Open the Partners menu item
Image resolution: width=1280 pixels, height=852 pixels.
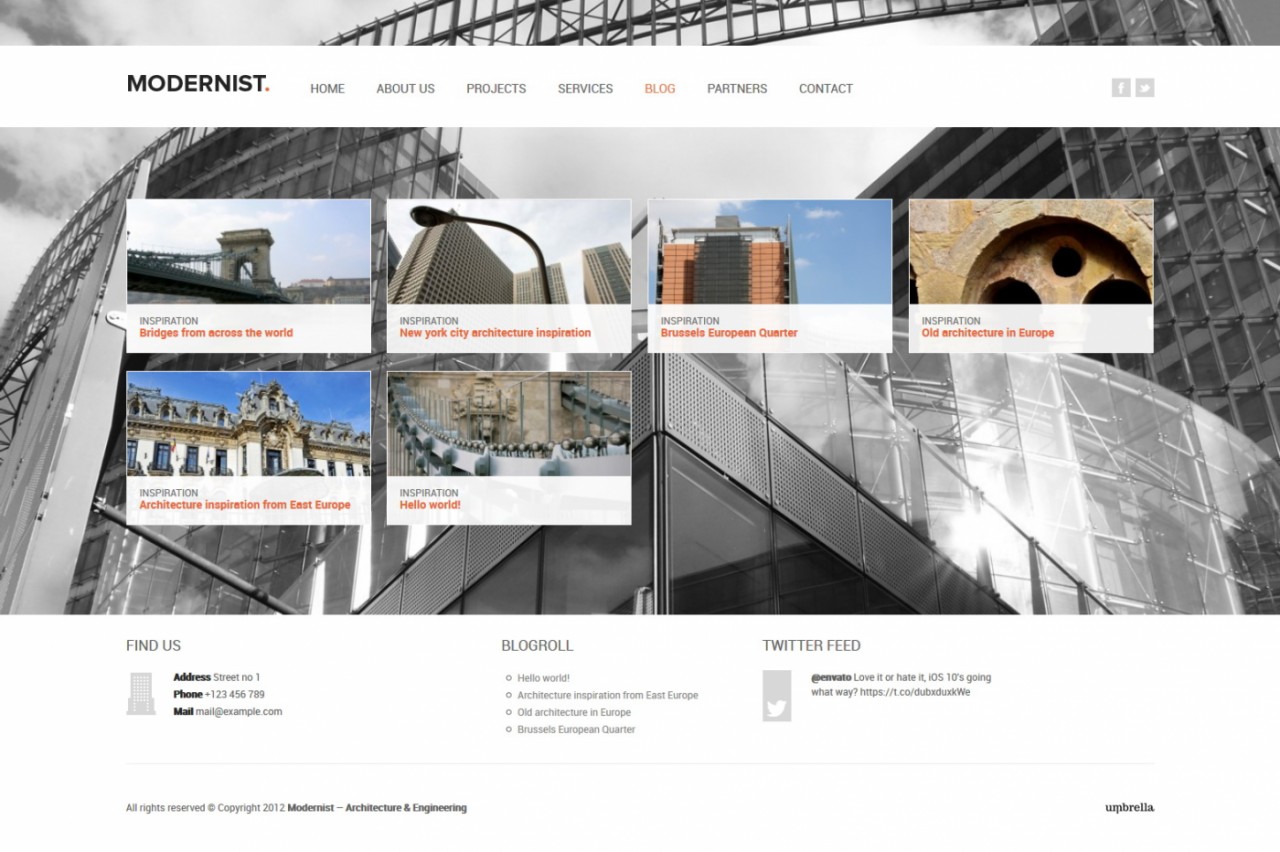coord(737,89)
